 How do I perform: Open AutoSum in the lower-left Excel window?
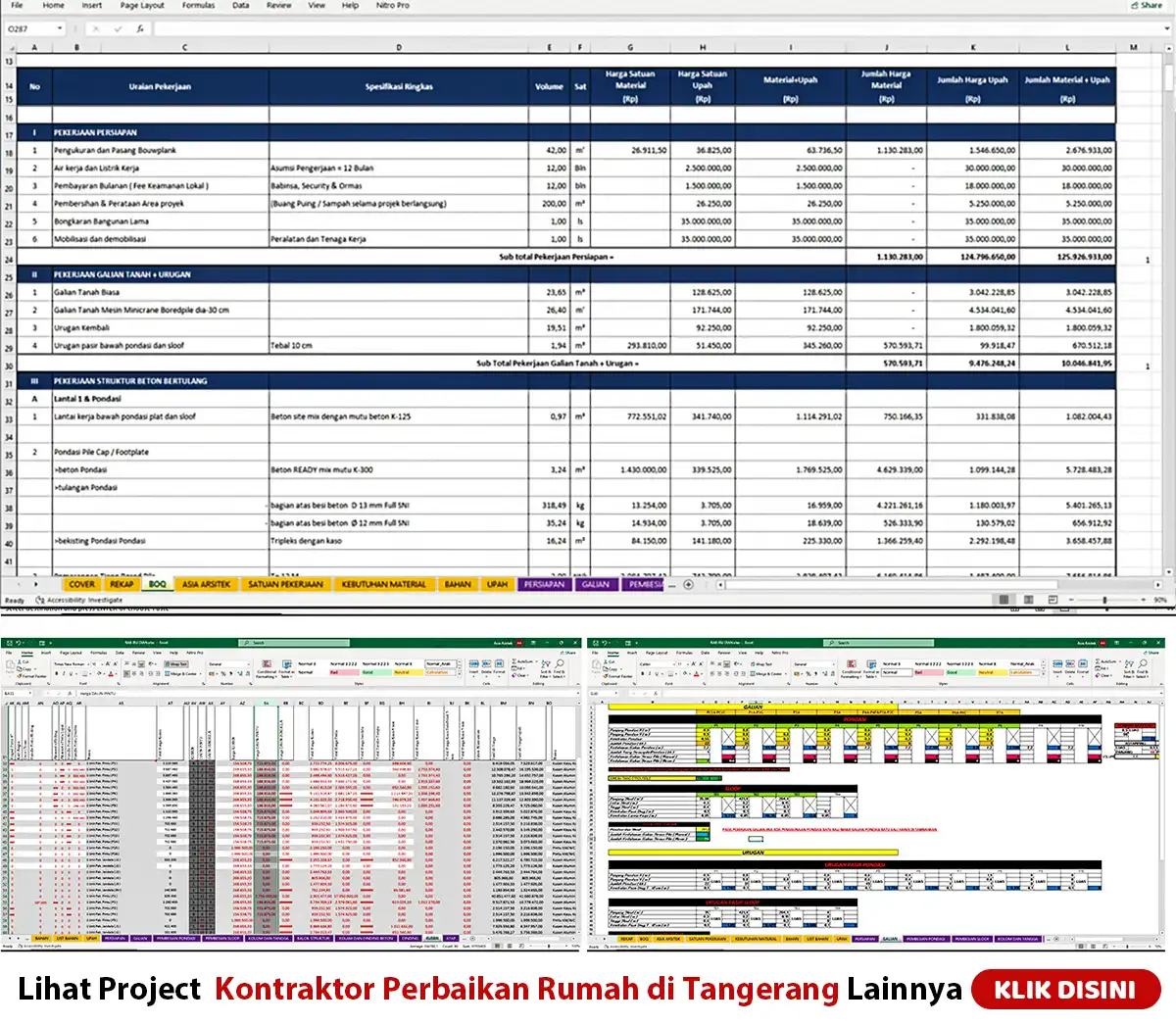click(523, 661)
